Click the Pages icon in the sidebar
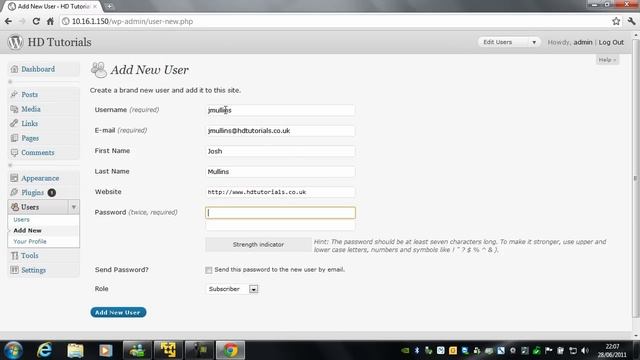The width and height of the screenshot is (640, 360). (14, 138)
